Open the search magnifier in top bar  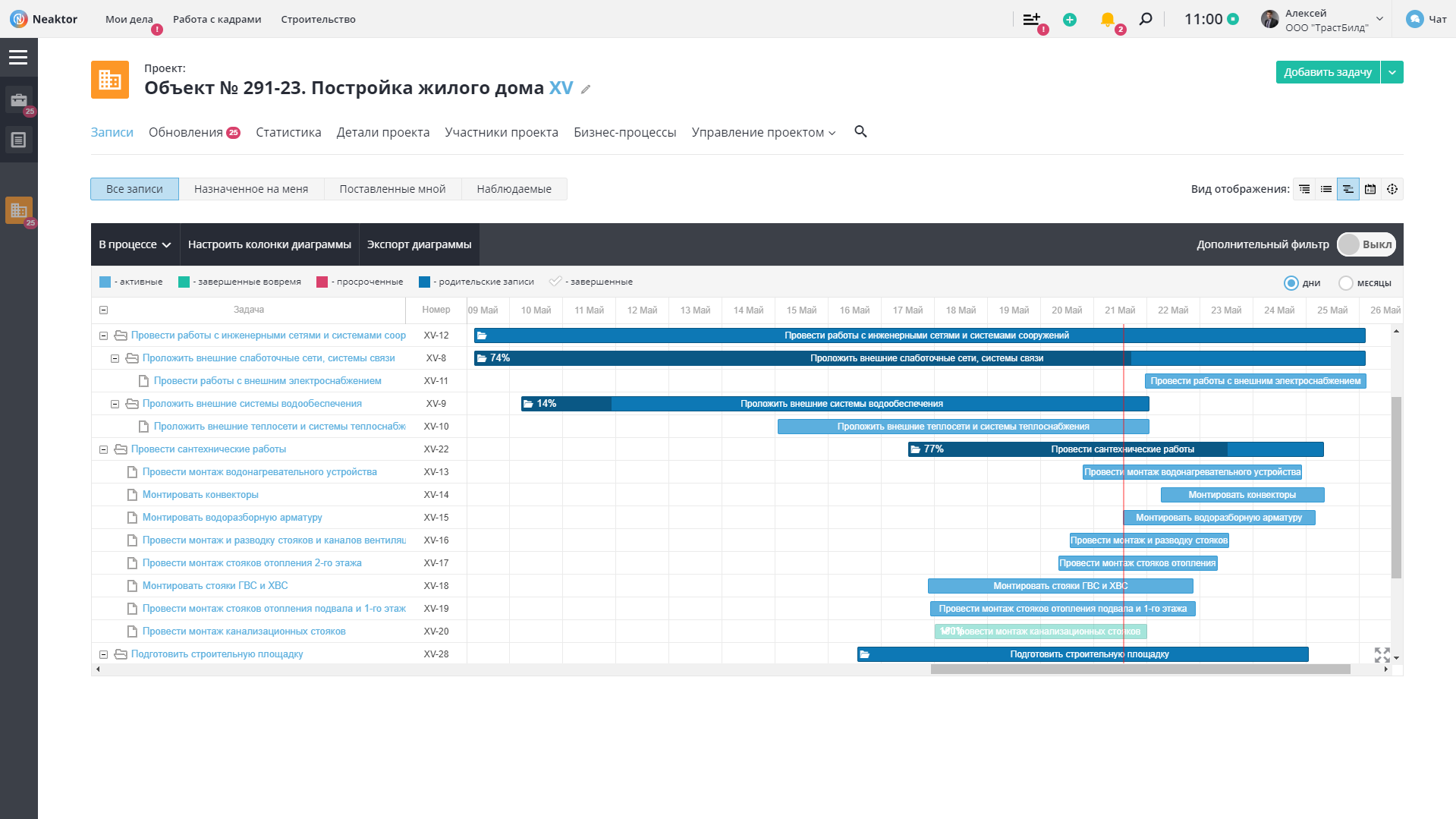[x=1146, y=19]
